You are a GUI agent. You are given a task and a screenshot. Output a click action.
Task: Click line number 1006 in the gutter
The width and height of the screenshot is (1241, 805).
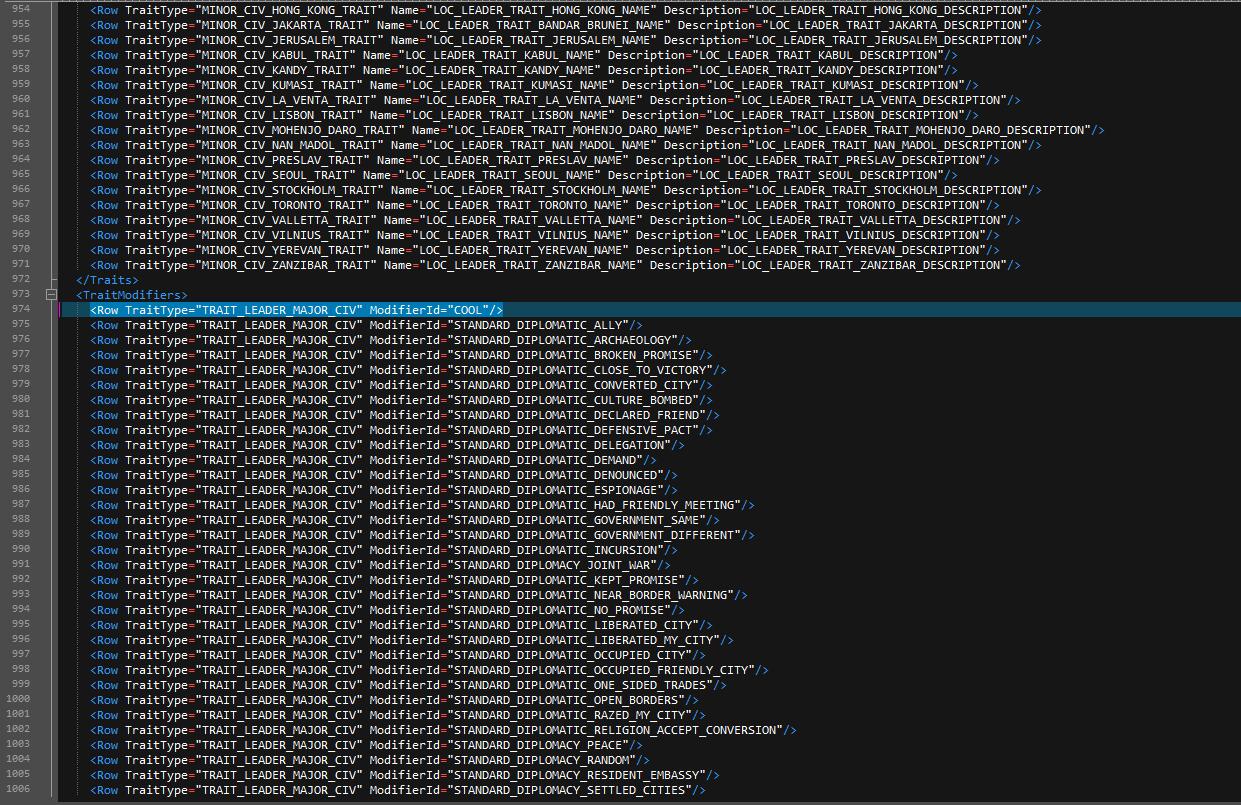click(x=17, y=789)
